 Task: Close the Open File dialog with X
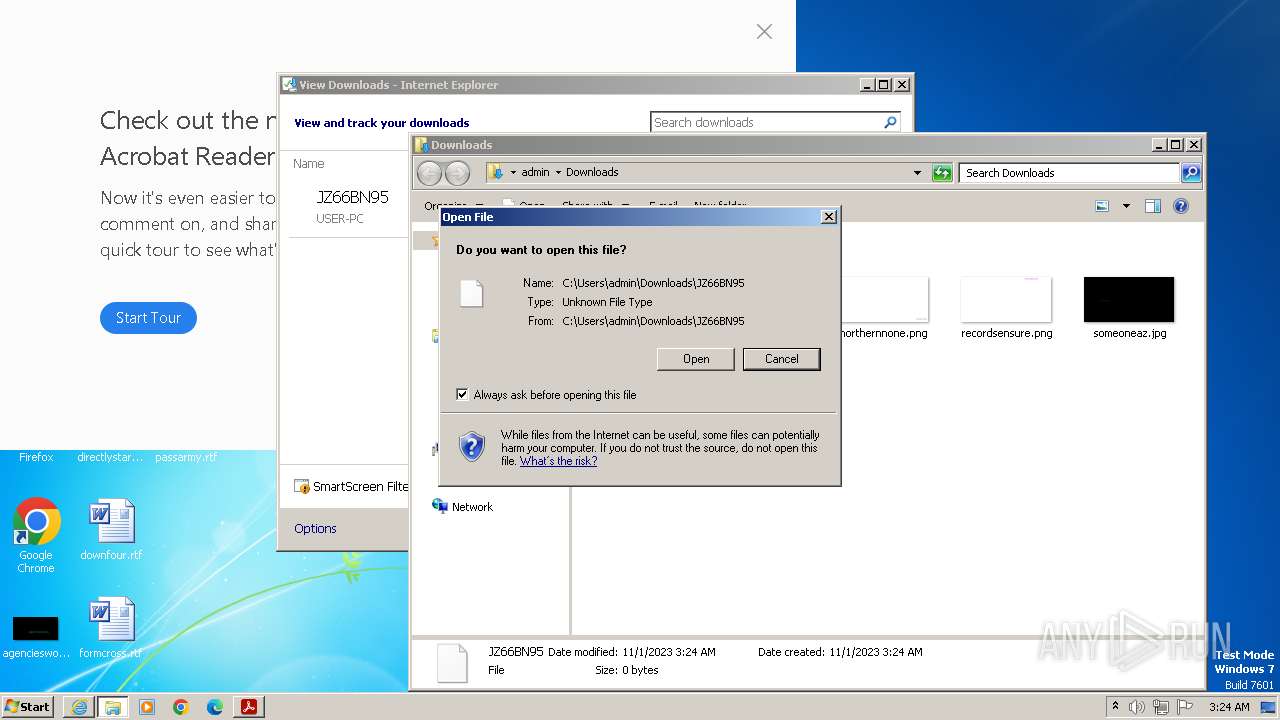click(x=828, y=217)
